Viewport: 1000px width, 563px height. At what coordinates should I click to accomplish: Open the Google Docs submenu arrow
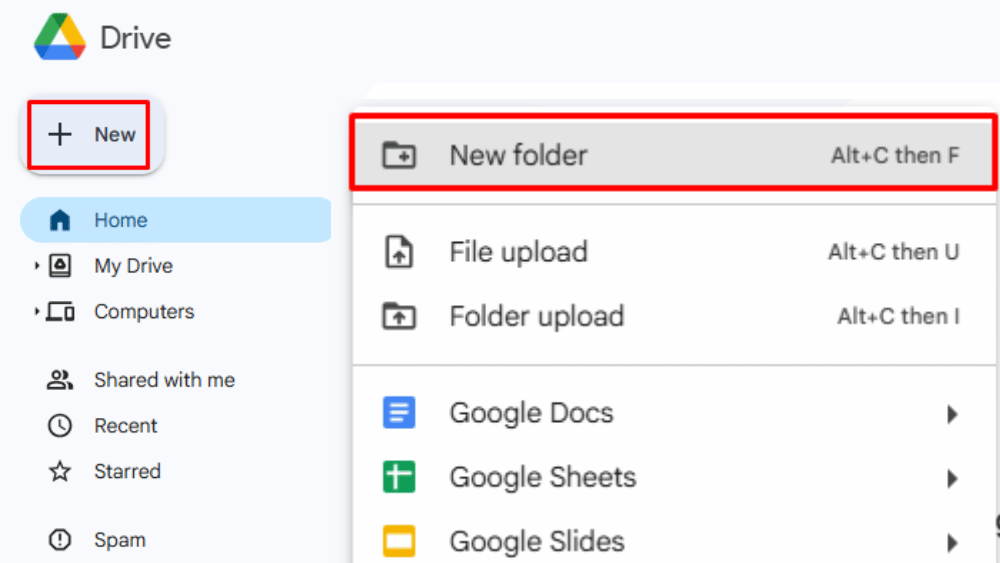[x=952, y=414]
